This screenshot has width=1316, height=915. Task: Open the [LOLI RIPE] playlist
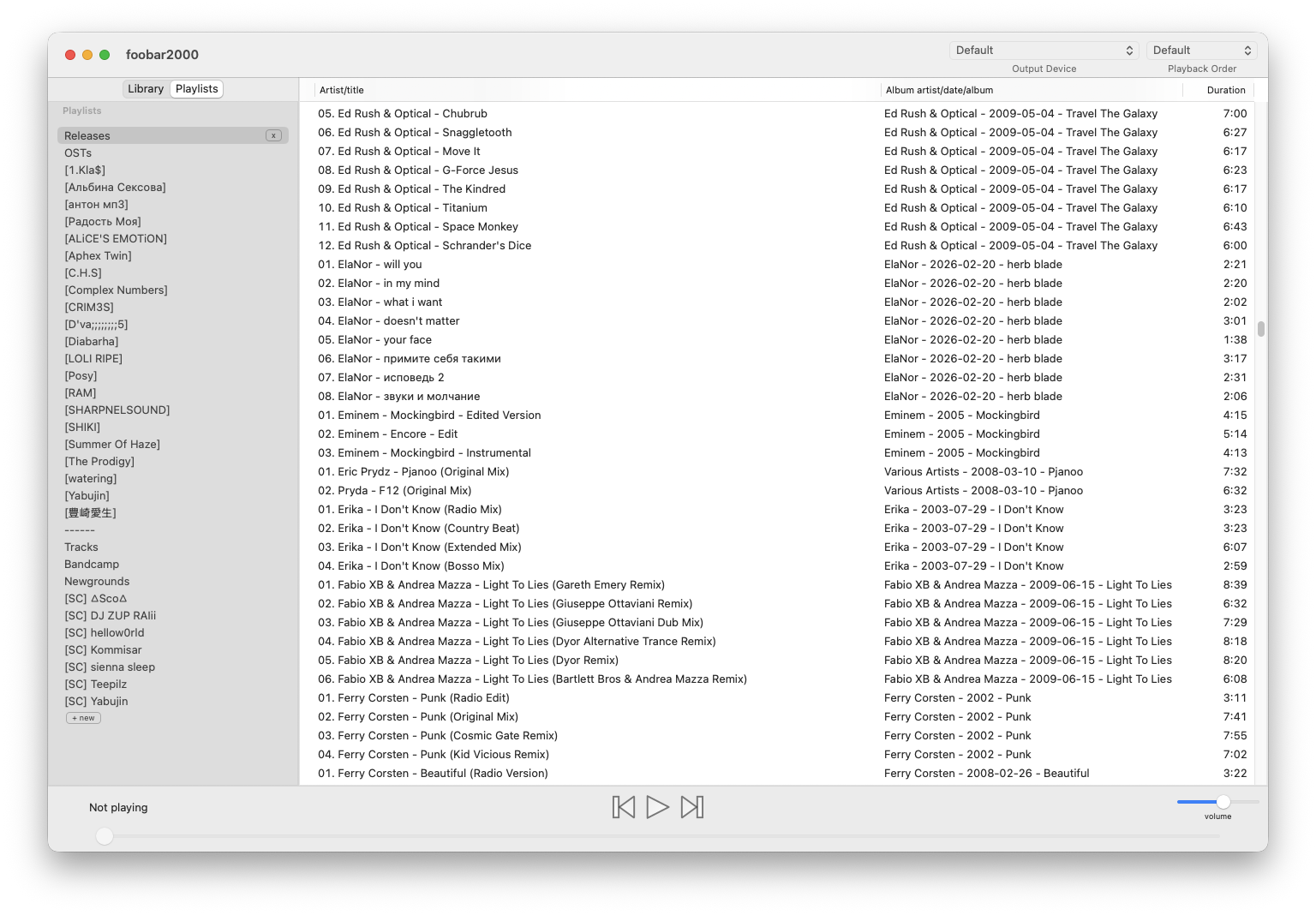(x=172, y=358)
